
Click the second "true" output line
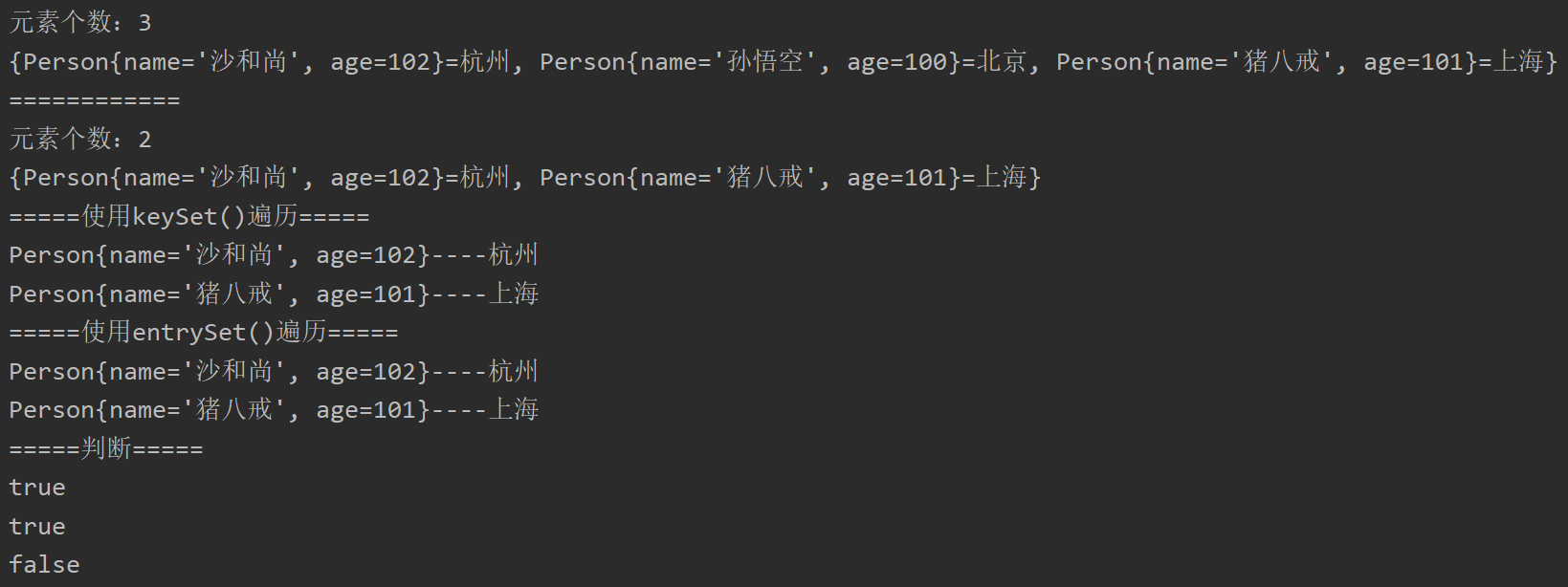(37, 527)
